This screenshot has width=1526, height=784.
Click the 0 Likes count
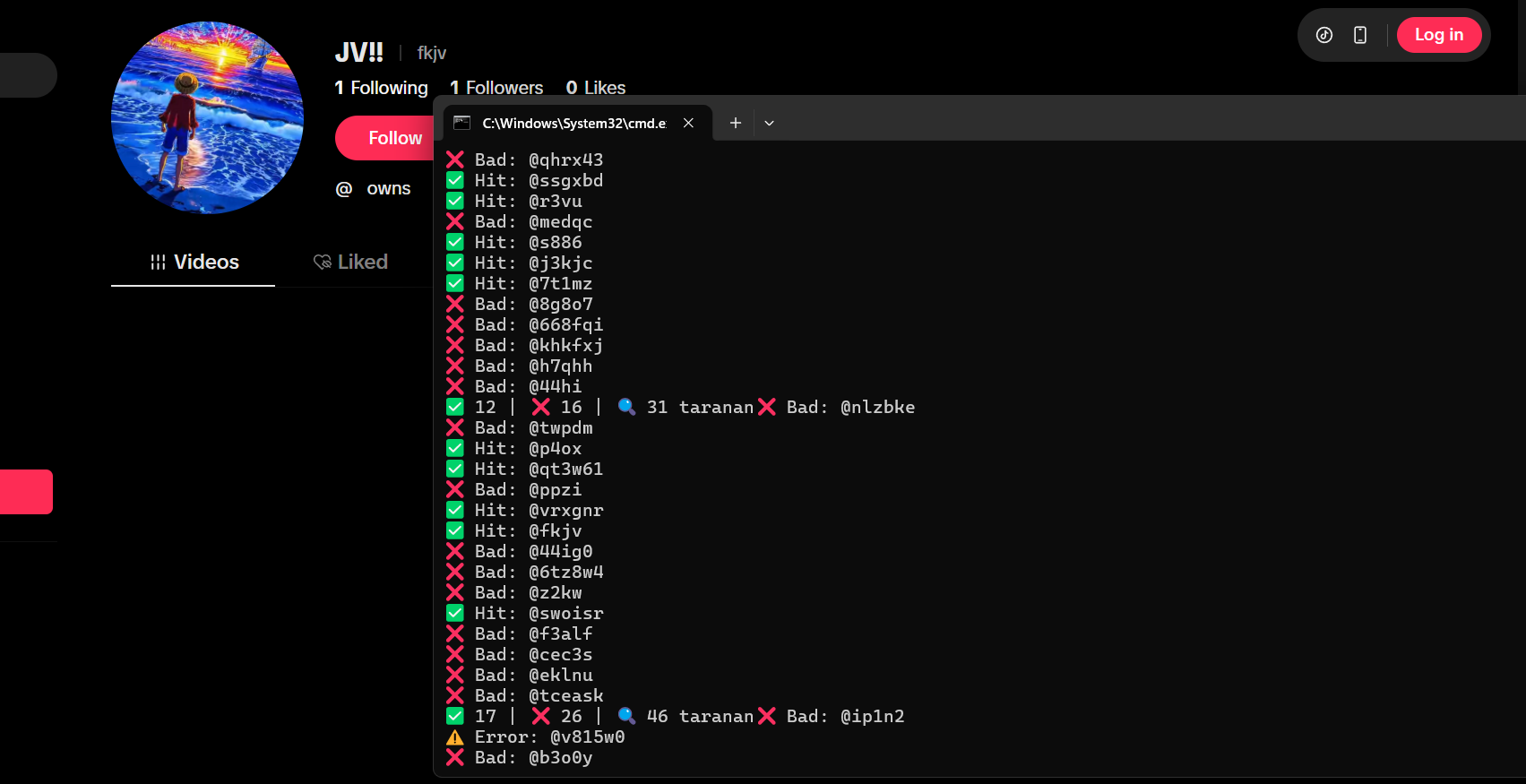[x=596, y=88]
